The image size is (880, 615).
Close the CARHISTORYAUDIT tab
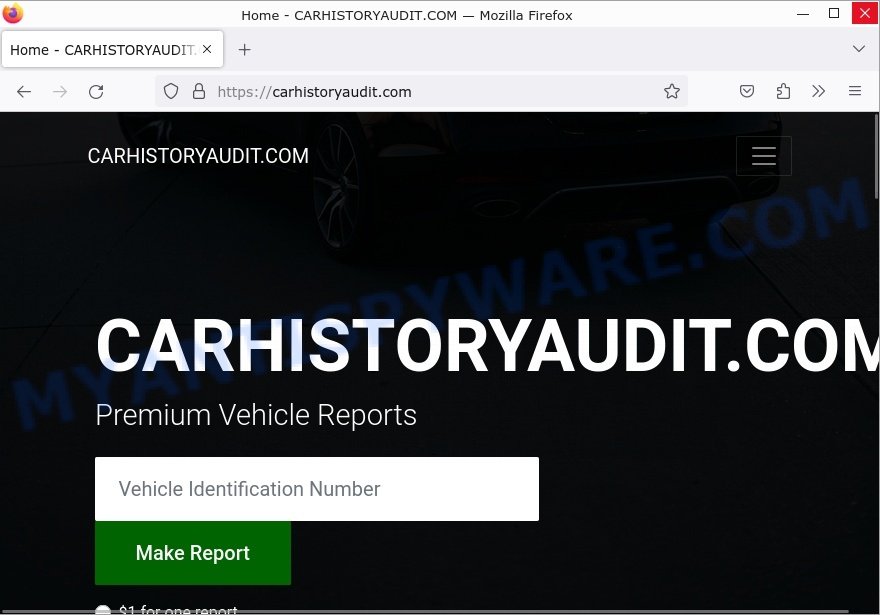pyautogui.click(x=207, y=49)
